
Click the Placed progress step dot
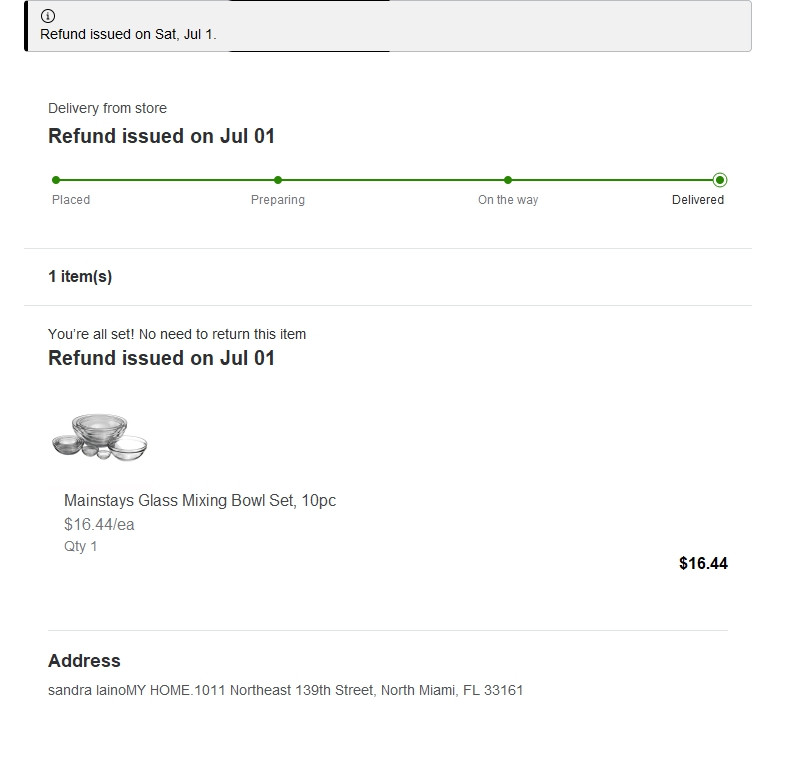click(x=56, y=180)
